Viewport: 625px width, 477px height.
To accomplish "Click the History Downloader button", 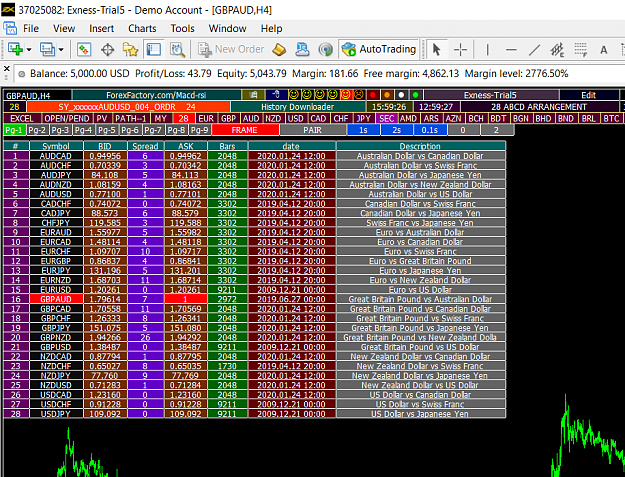I will click(297, 107).
